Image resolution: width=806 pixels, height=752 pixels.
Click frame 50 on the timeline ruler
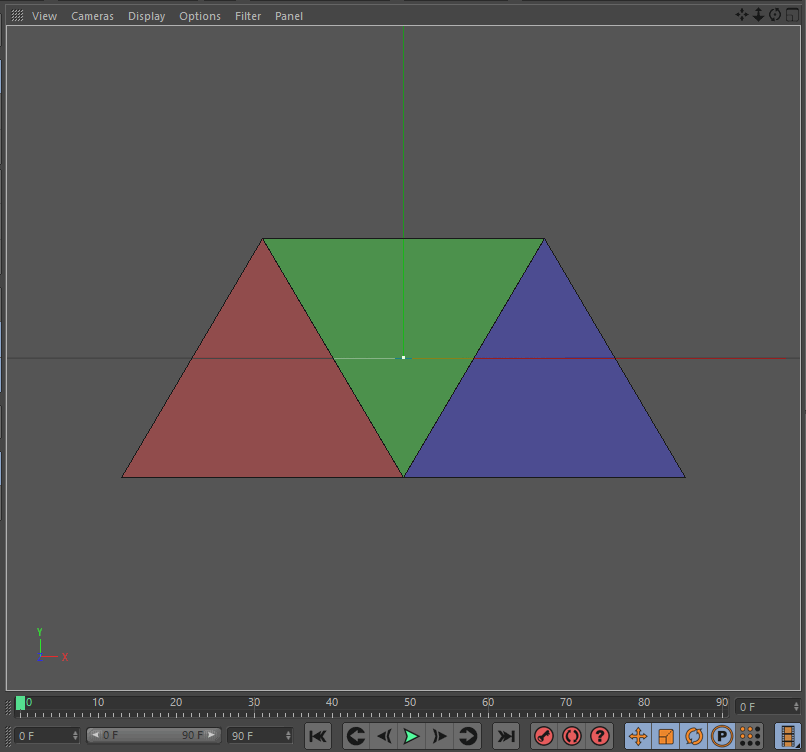click(x=410, y=702)
